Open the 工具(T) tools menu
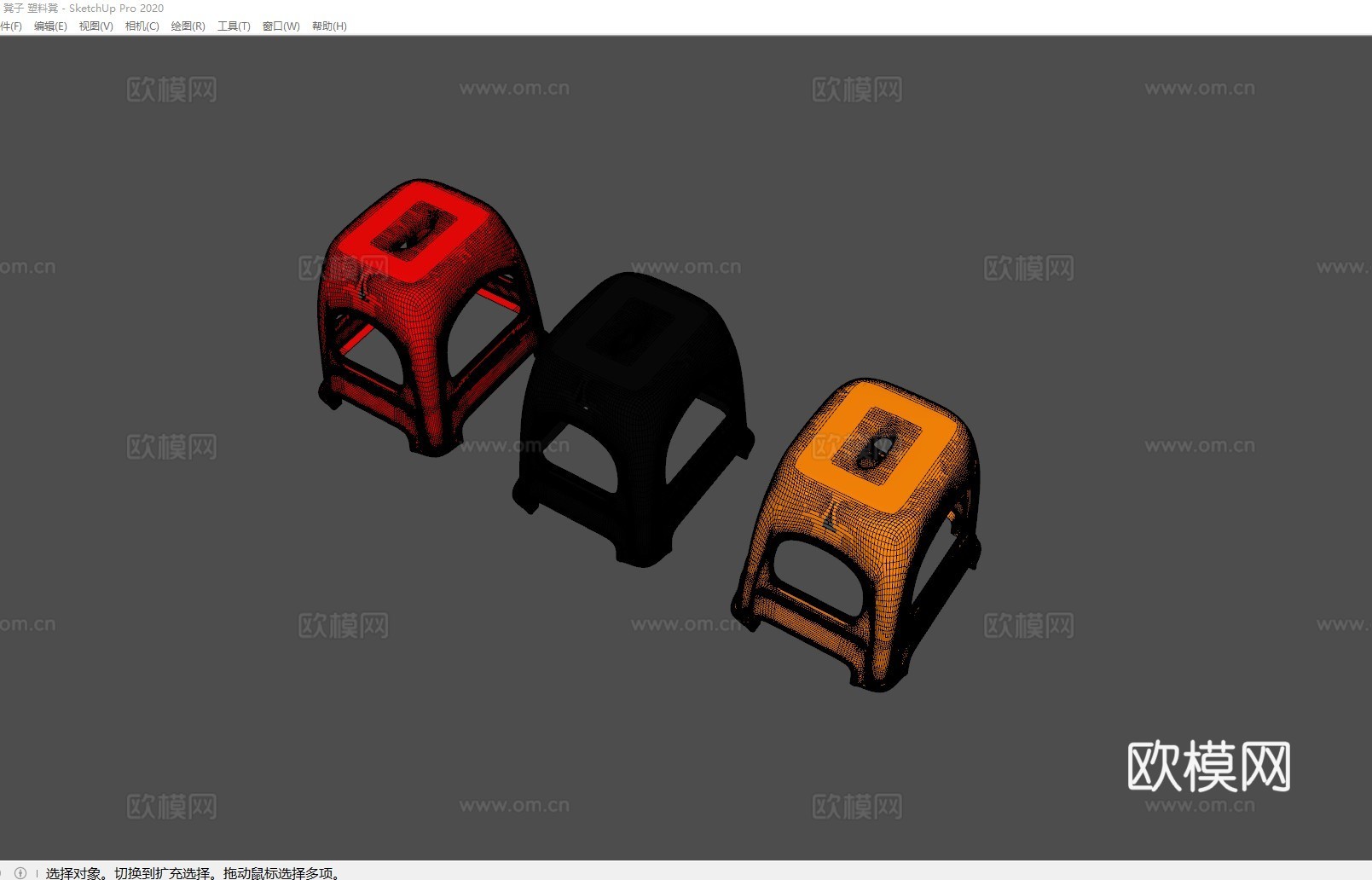The width and height of the screenshot is (1372, 880). [x=234, y=26]
